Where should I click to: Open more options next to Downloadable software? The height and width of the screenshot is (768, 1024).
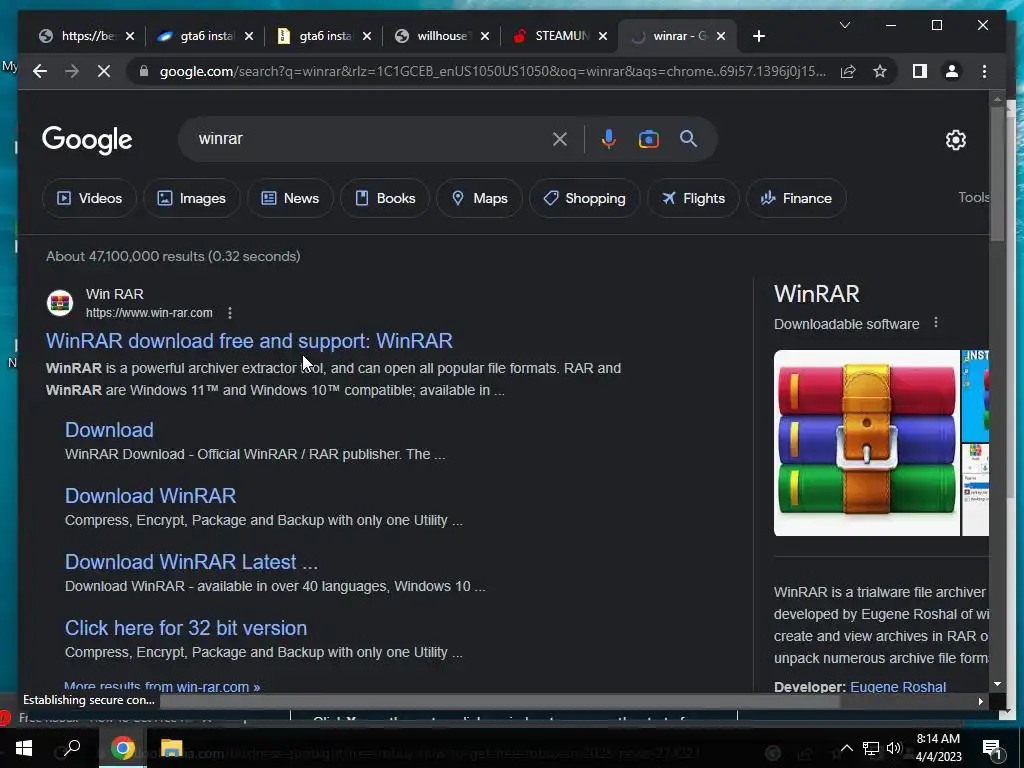click(936, 323)
